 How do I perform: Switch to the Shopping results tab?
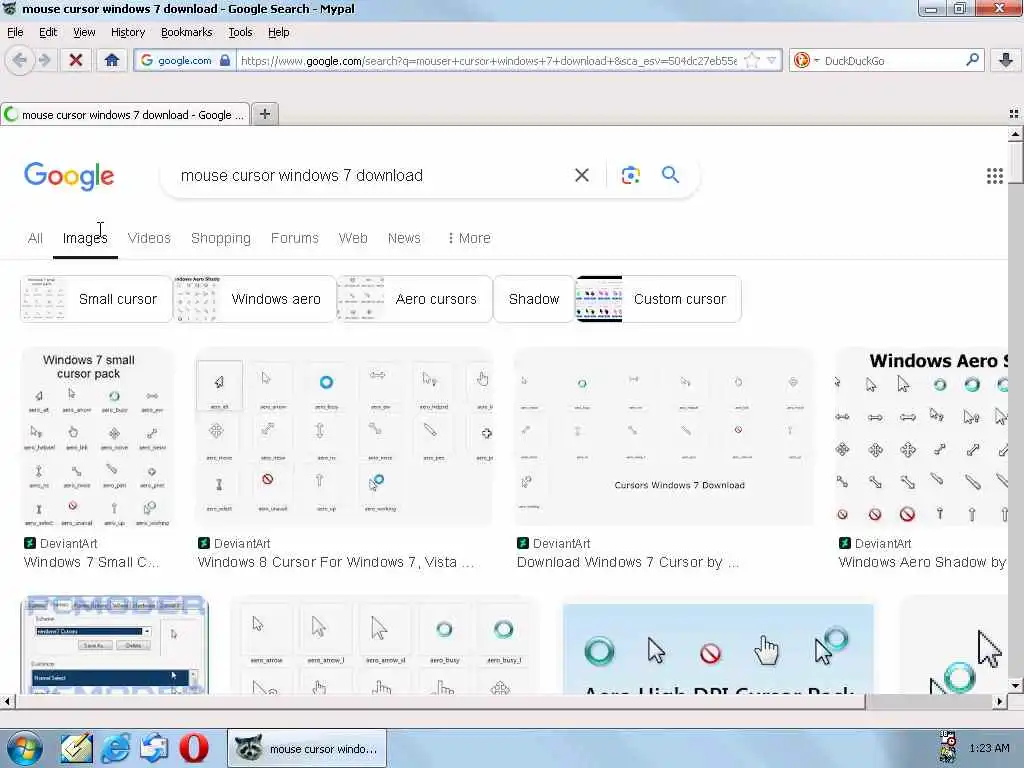tap(221, 238)
